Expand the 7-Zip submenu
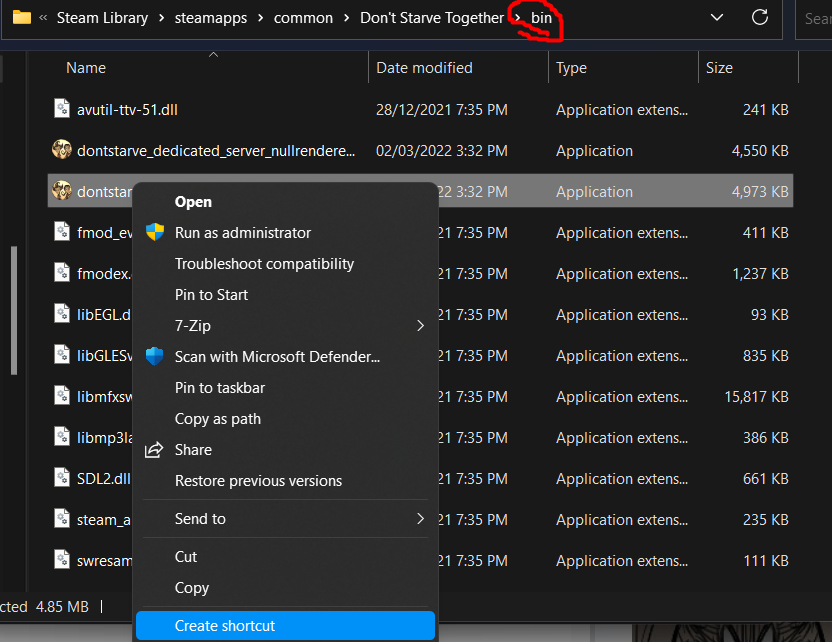 point(420,326)
